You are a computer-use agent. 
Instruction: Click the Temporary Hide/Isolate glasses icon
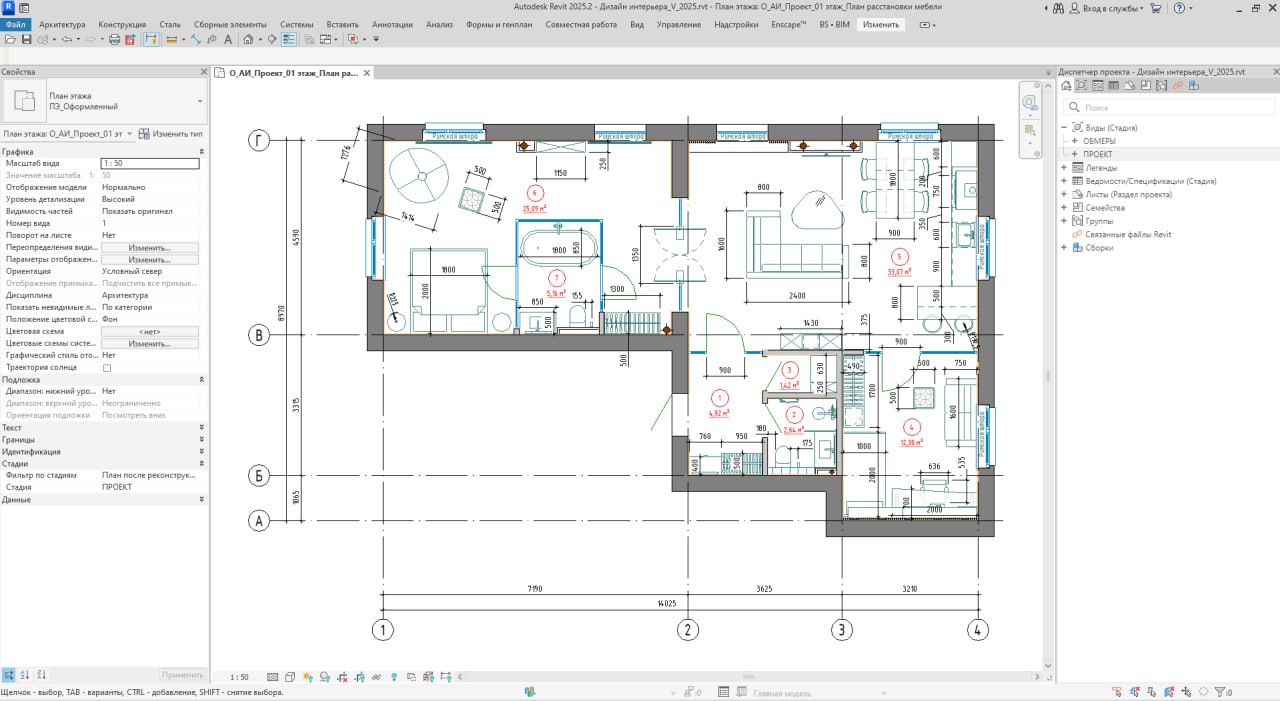pos(377,677)
